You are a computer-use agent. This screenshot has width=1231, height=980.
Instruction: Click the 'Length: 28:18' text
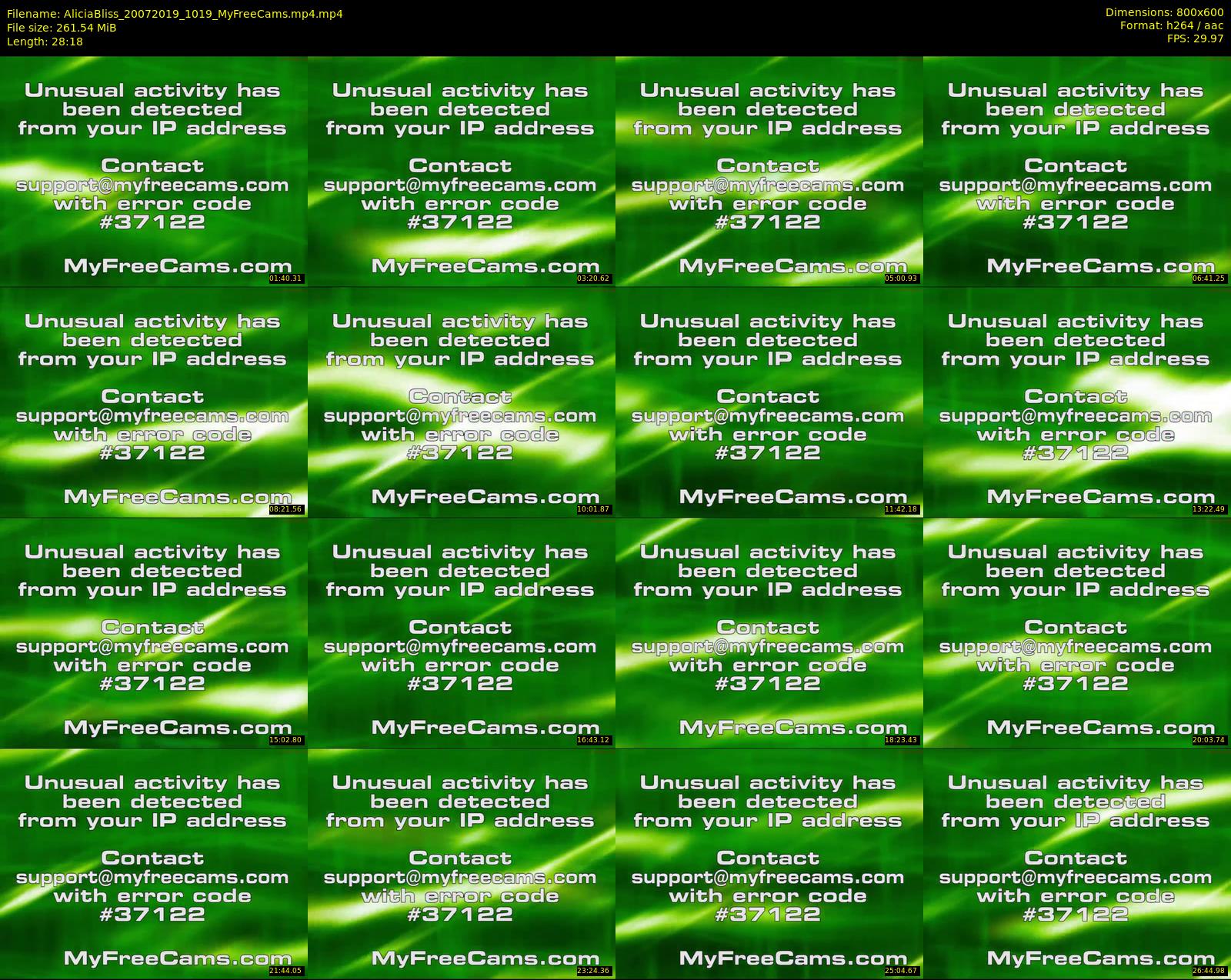pos(45,42)
